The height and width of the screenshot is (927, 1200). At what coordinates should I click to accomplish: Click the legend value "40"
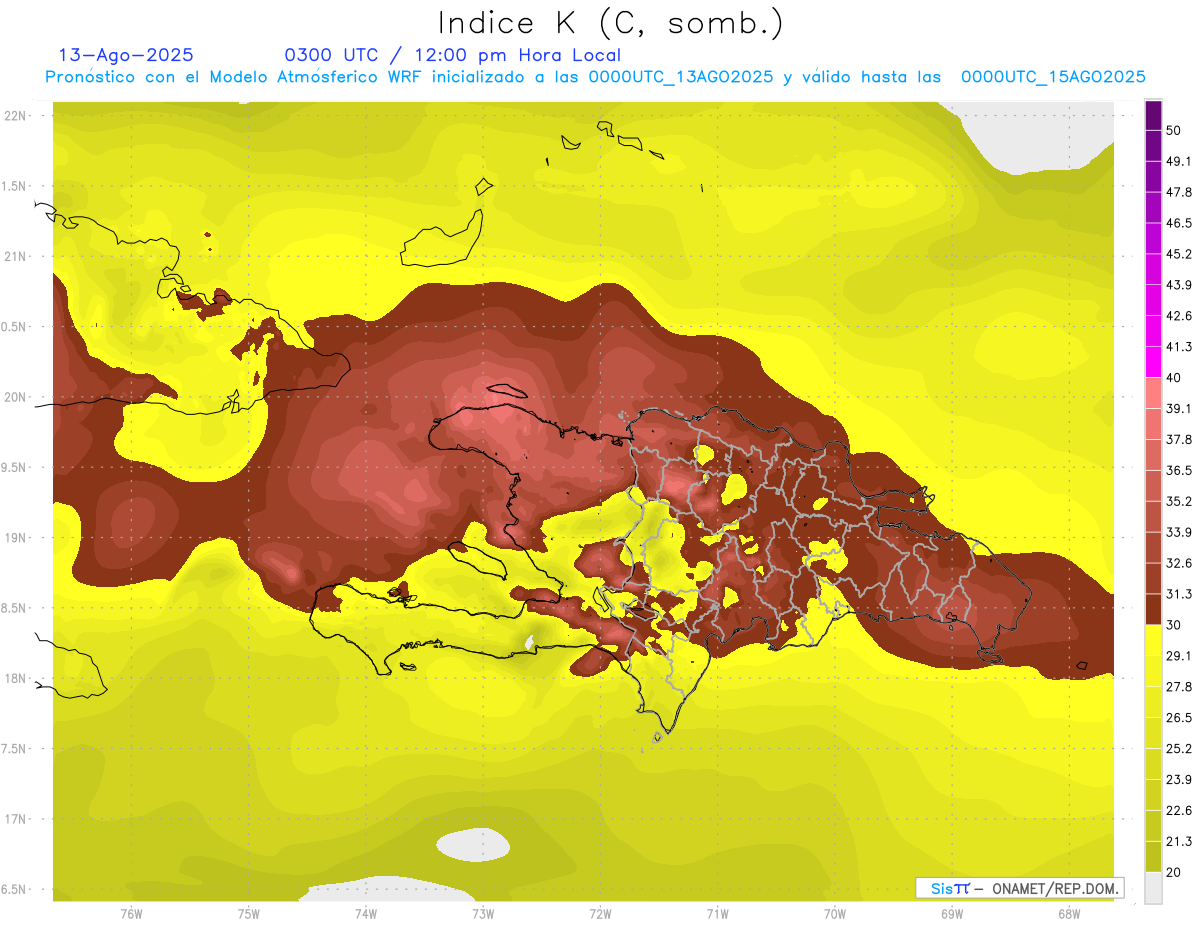point(1174,378)
